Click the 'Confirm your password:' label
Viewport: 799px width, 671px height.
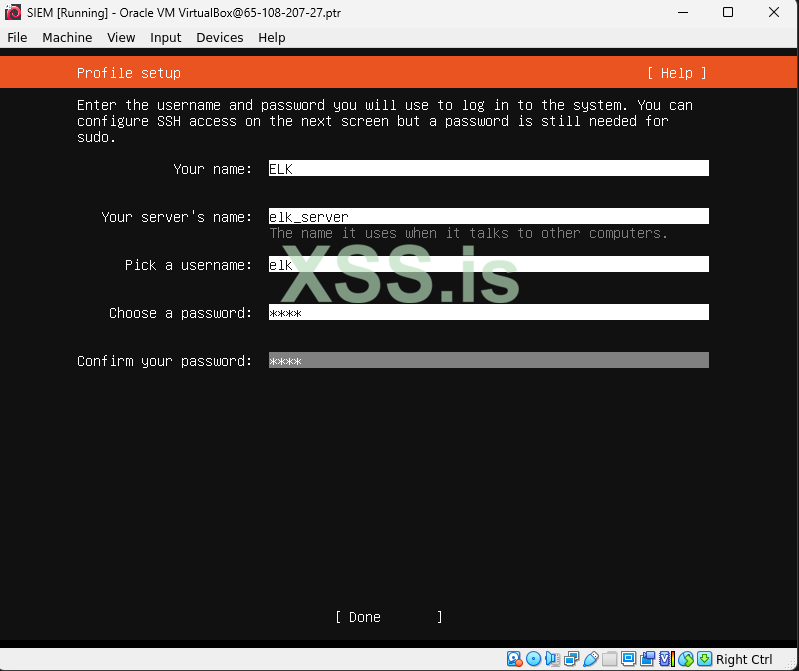[165, 361]
